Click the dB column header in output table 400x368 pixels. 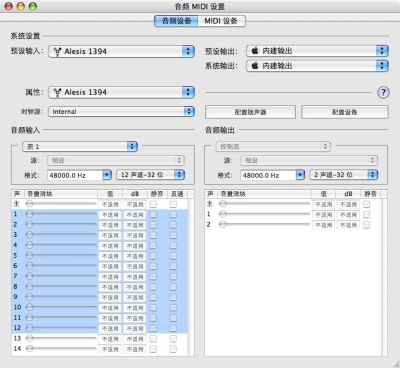pyautogui.click(x=348, y=194)
